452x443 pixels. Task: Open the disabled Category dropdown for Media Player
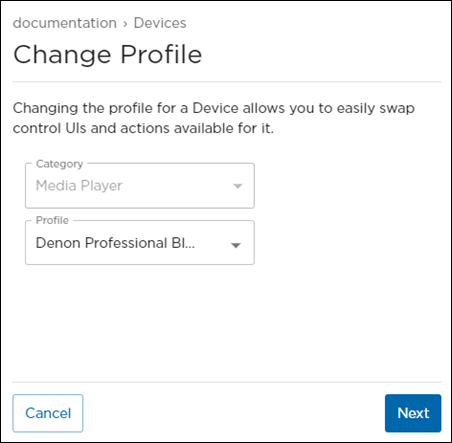click(140, 186)
